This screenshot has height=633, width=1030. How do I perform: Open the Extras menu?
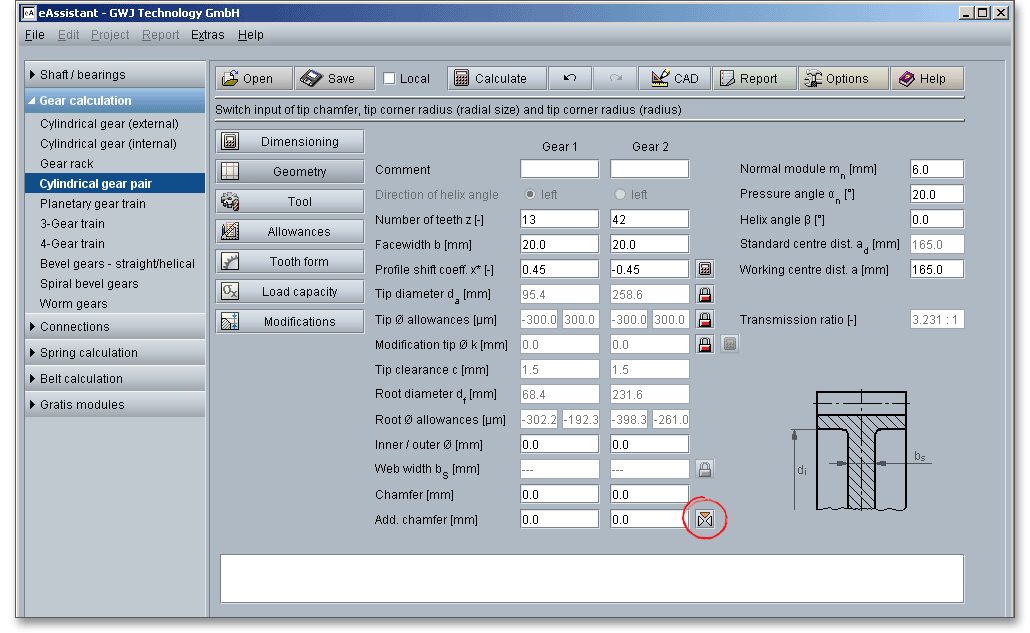208,35
